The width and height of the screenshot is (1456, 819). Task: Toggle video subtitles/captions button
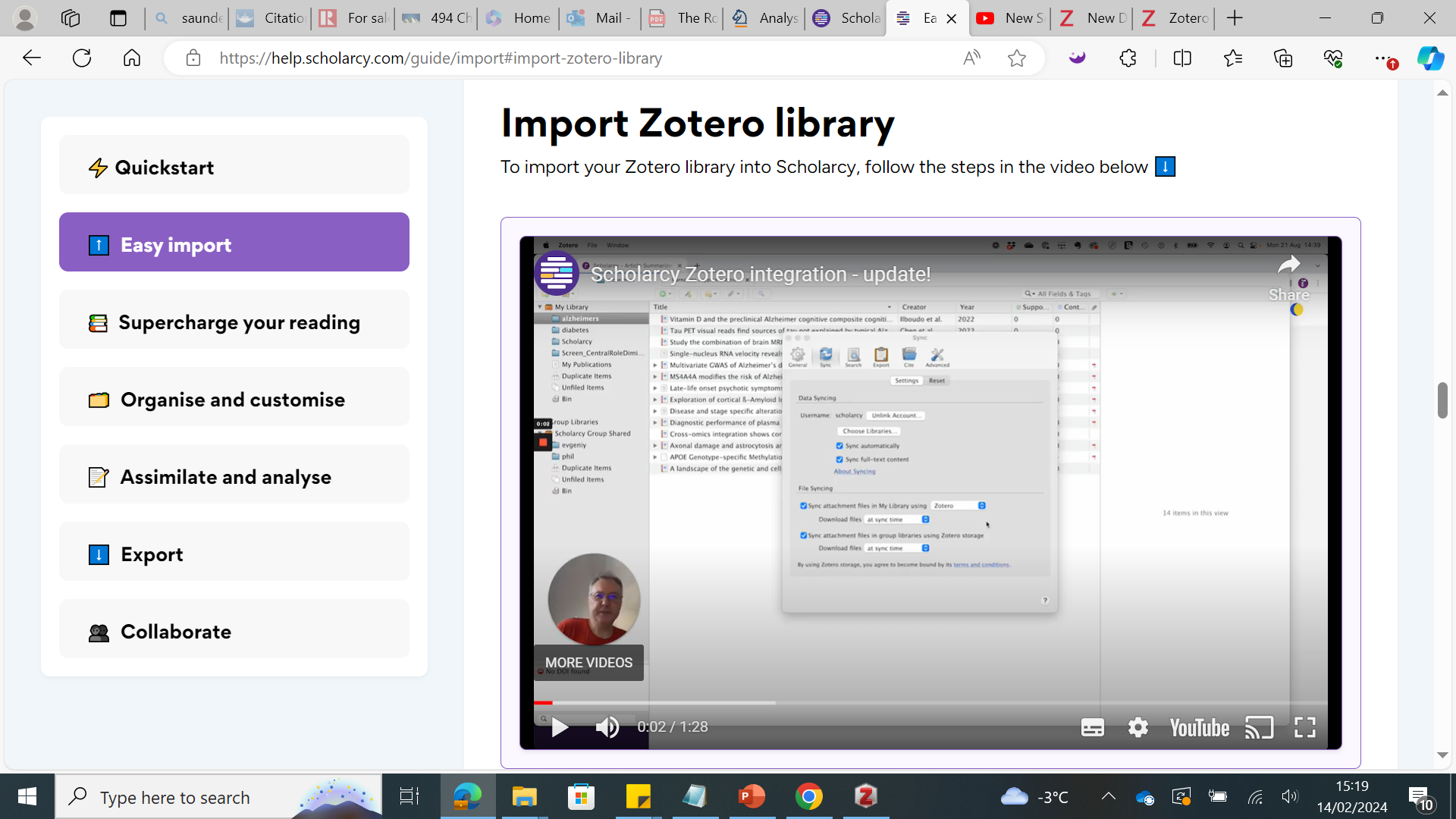(x=1092, y=727)
